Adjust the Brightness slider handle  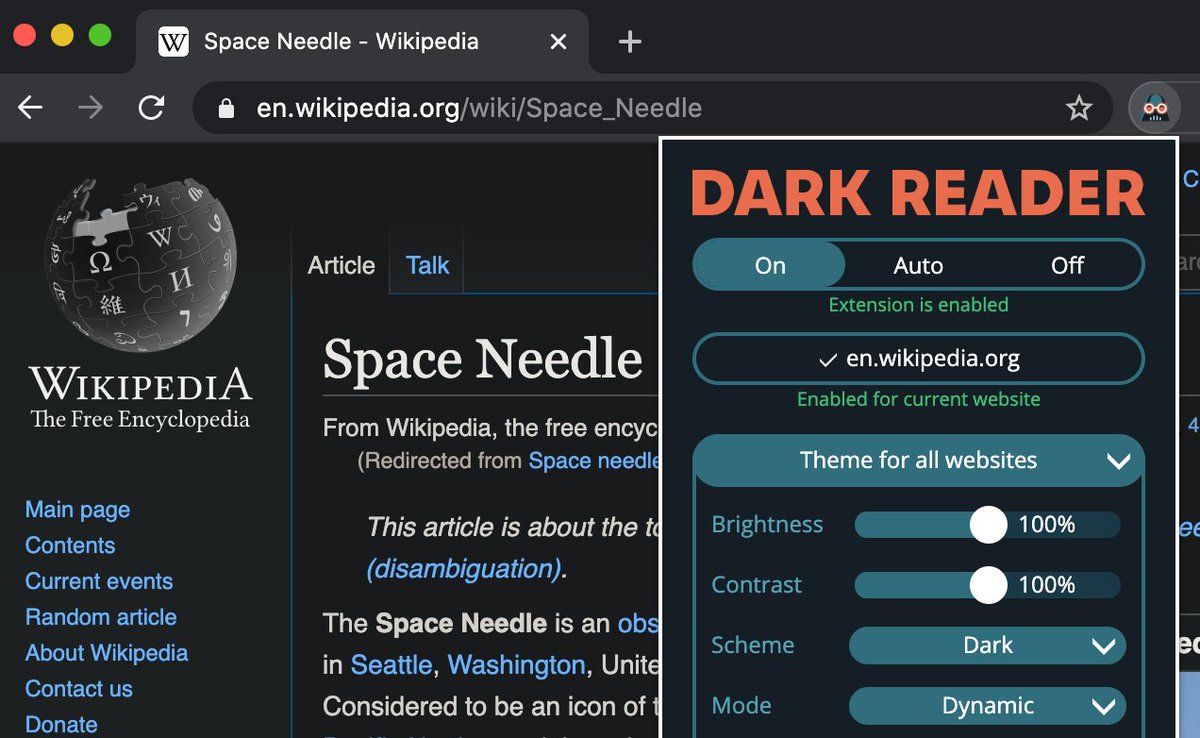coord(988,524)
